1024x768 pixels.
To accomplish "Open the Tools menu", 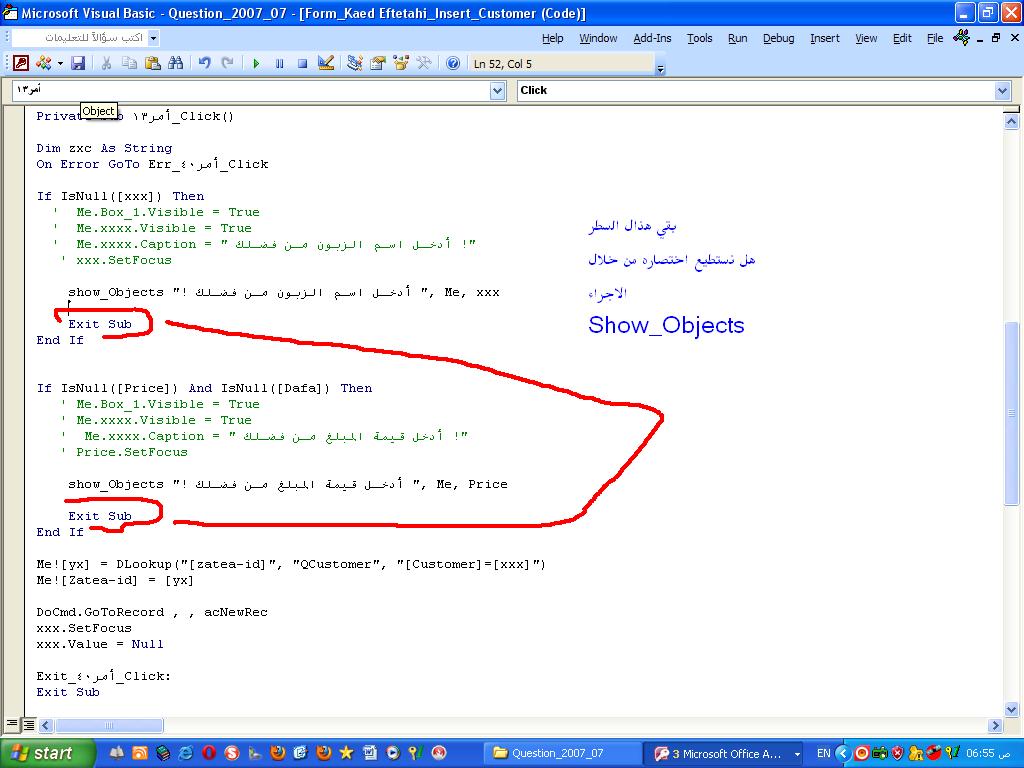I will [x=699, y=39].
